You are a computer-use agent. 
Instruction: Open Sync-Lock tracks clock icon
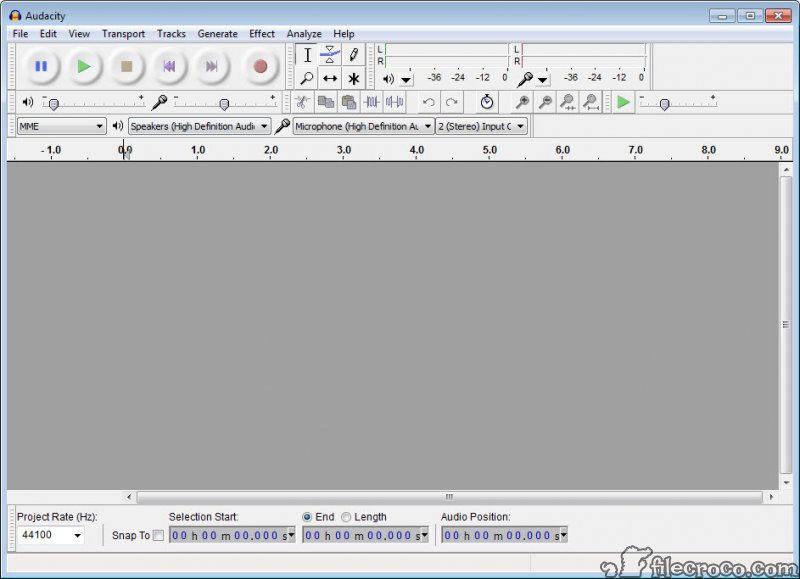pyautogui.click(x=487, y=102)
